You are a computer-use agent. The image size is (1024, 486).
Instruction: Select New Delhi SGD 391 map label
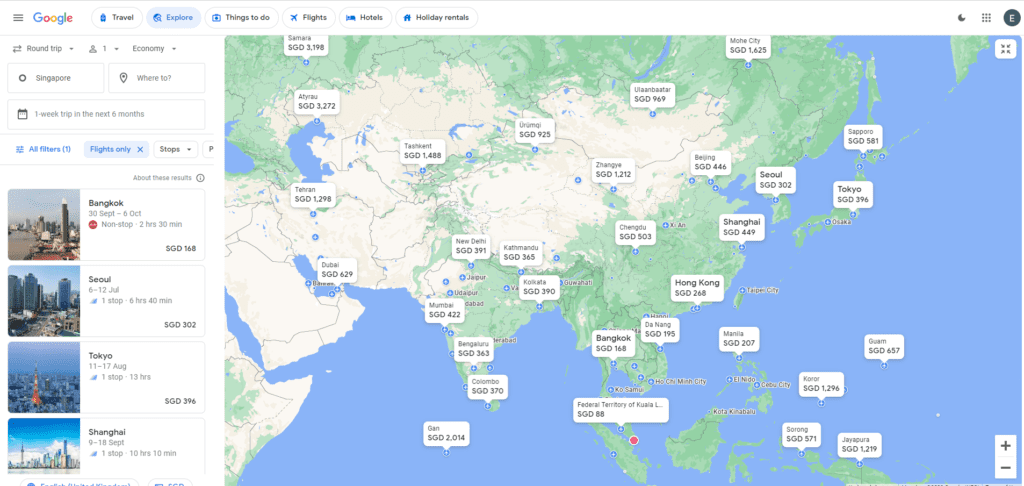tap(471, 246)
